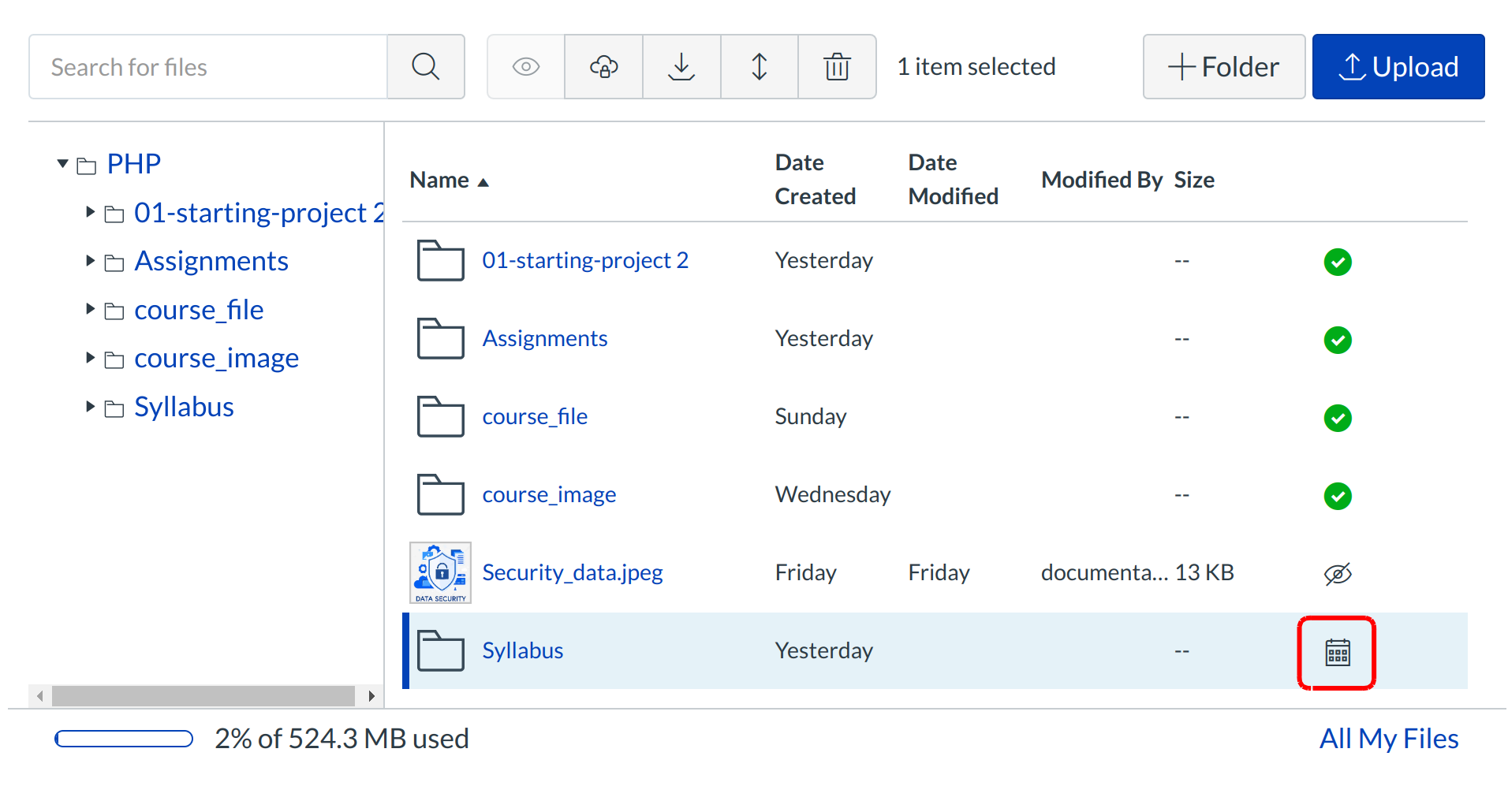The width and height of the screenshot is (1508, 812).
Task: Toggle hidden status of Security_data.jpeg
Action: tap(1337, 574)
